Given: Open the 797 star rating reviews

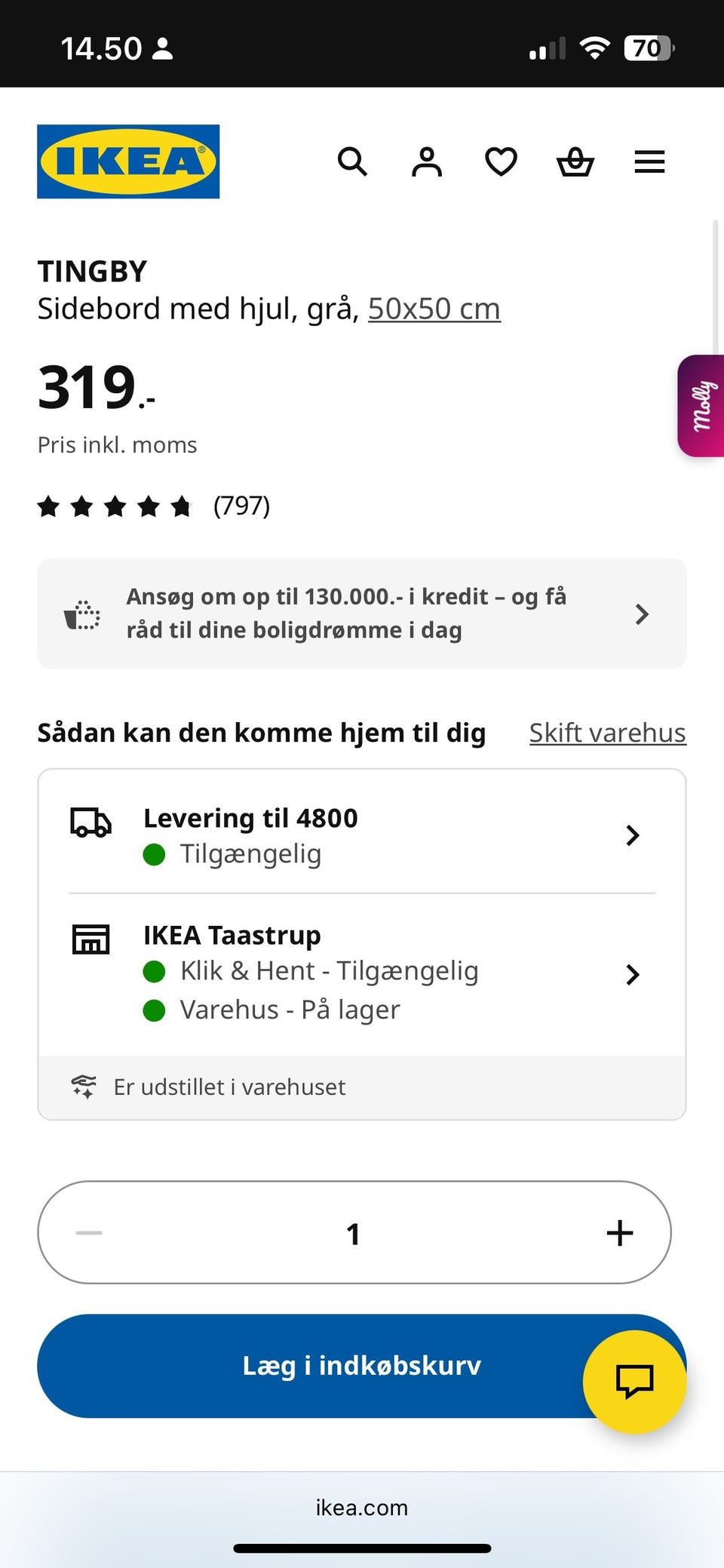Looking at the screenshot, I should click(x=154, y=506).
